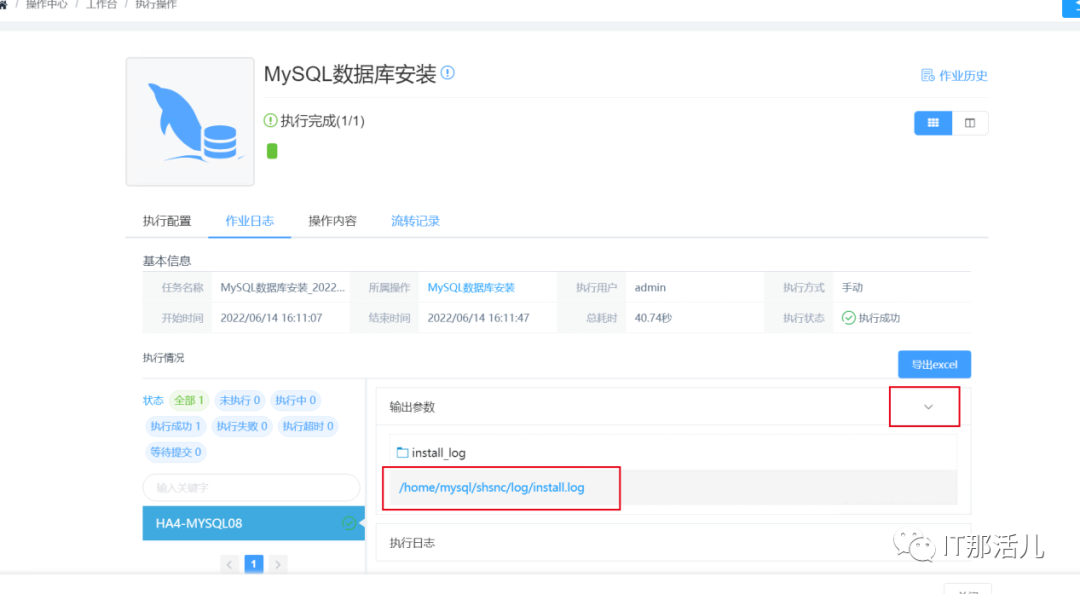Click the install_log folder icon
The image size is (1080, 594).
click(x=402, y=452)
